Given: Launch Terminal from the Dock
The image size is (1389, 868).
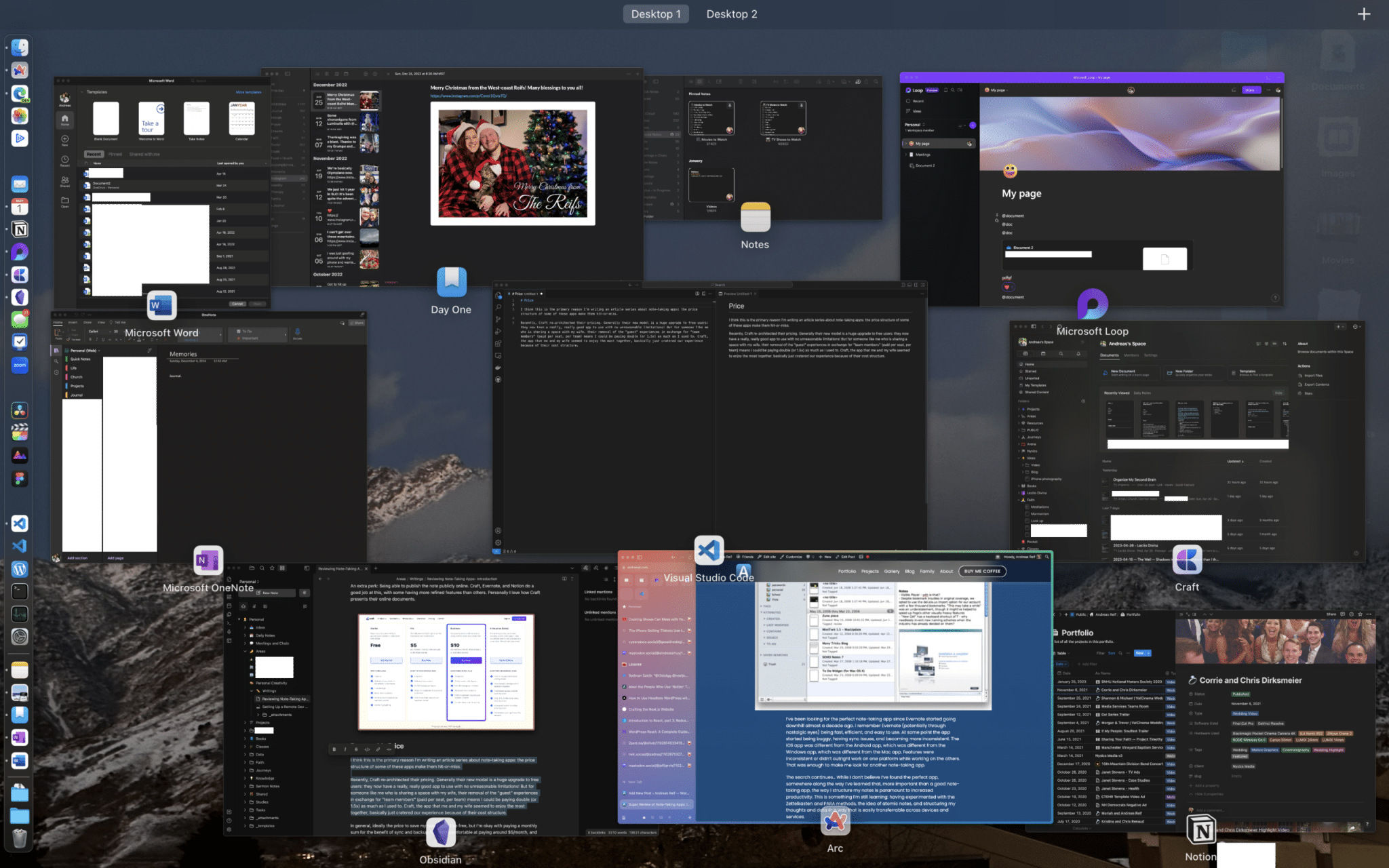Looking at the screenshot, I should tap(20, 591).
